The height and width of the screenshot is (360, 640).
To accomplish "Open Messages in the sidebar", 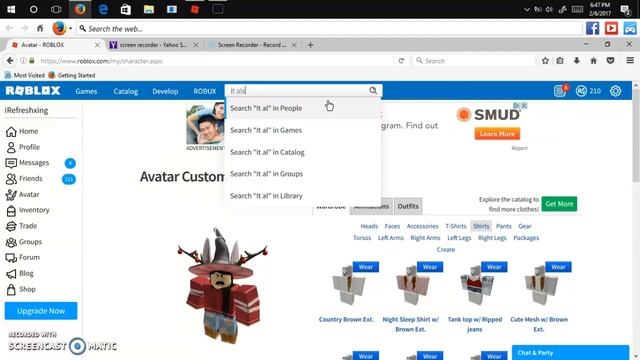I will (28, 163).
